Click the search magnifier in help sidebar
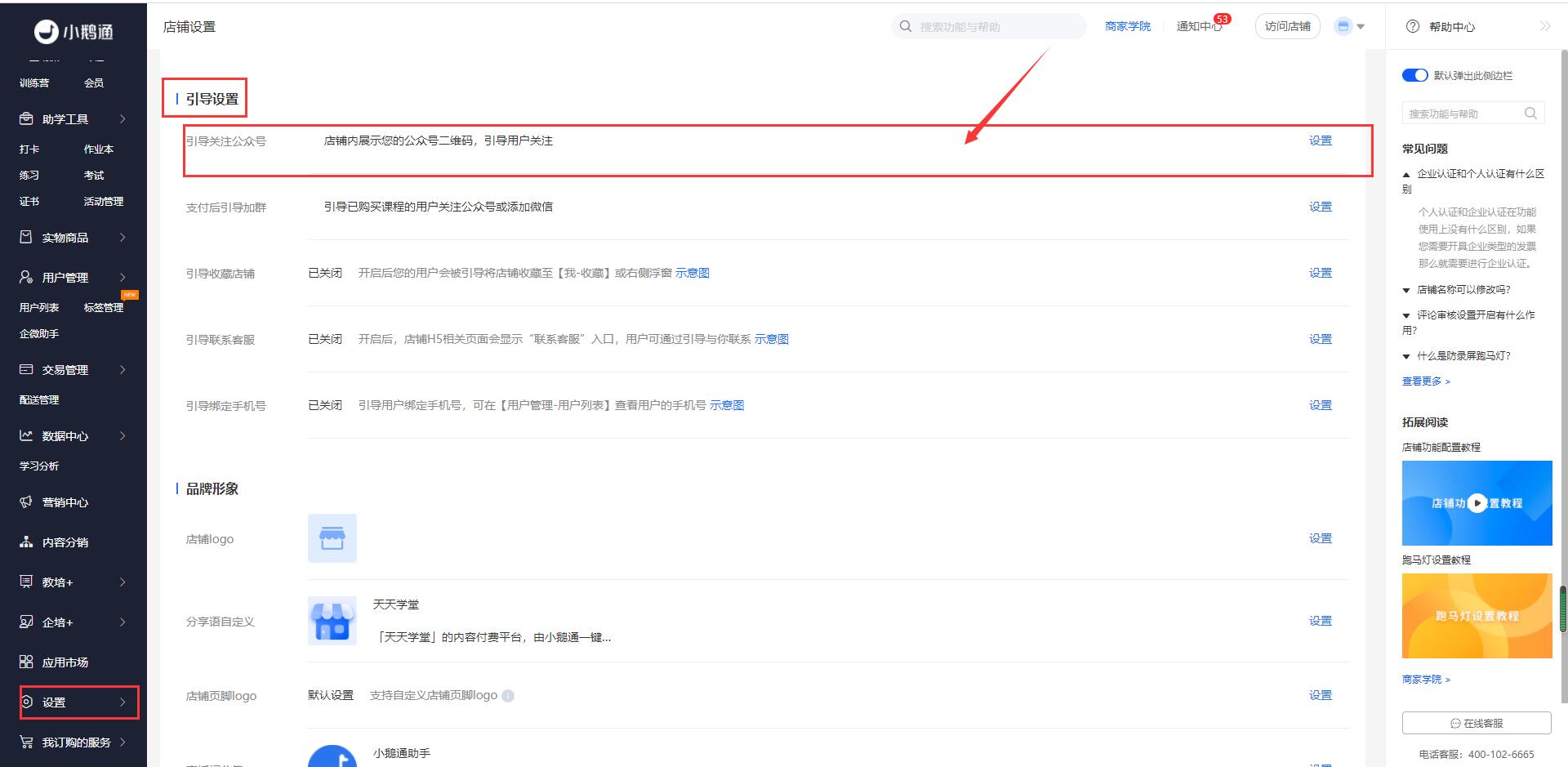 1530,114
